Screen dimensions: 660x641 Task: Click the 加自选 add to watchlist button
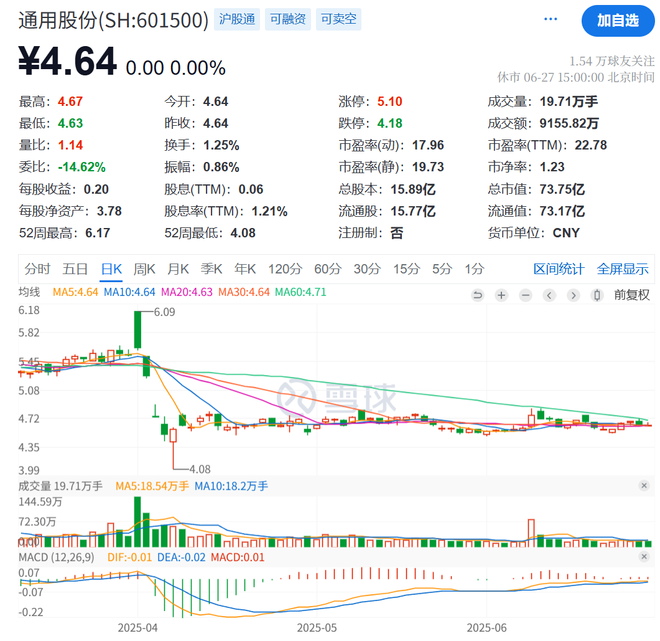tap(617, 21)
